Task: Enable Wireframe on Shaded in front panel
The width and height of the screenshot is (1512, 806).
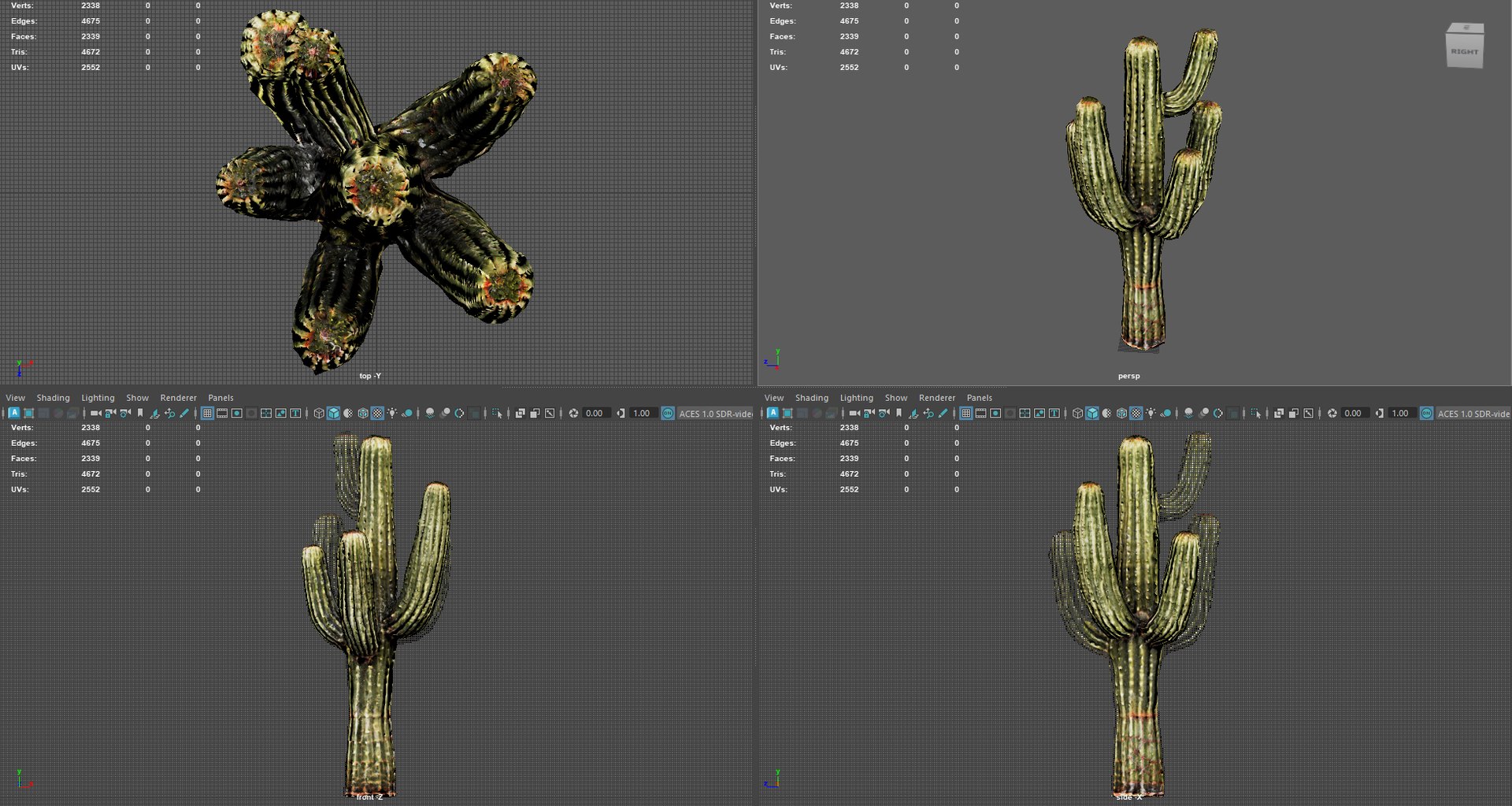Action: [x=363, y=413]
